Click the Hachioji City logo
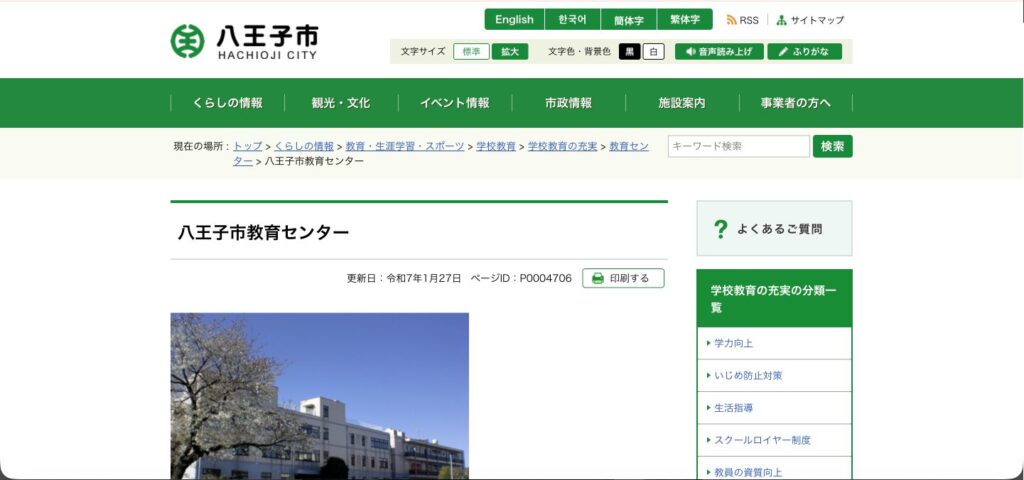The image size is (1024, 480). point(245,41)
